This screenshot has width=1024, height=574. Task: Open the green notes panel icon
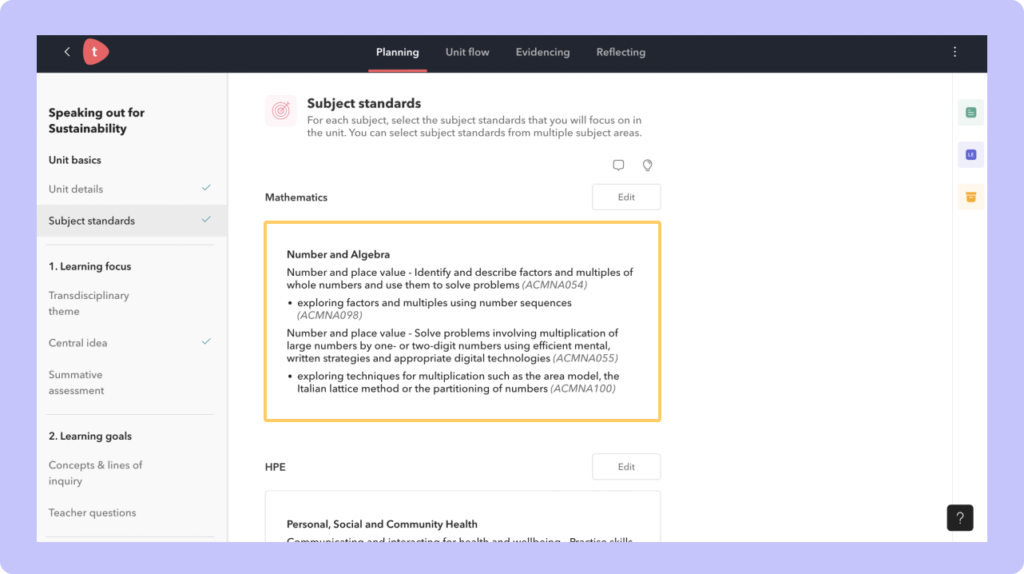(970, 113)
